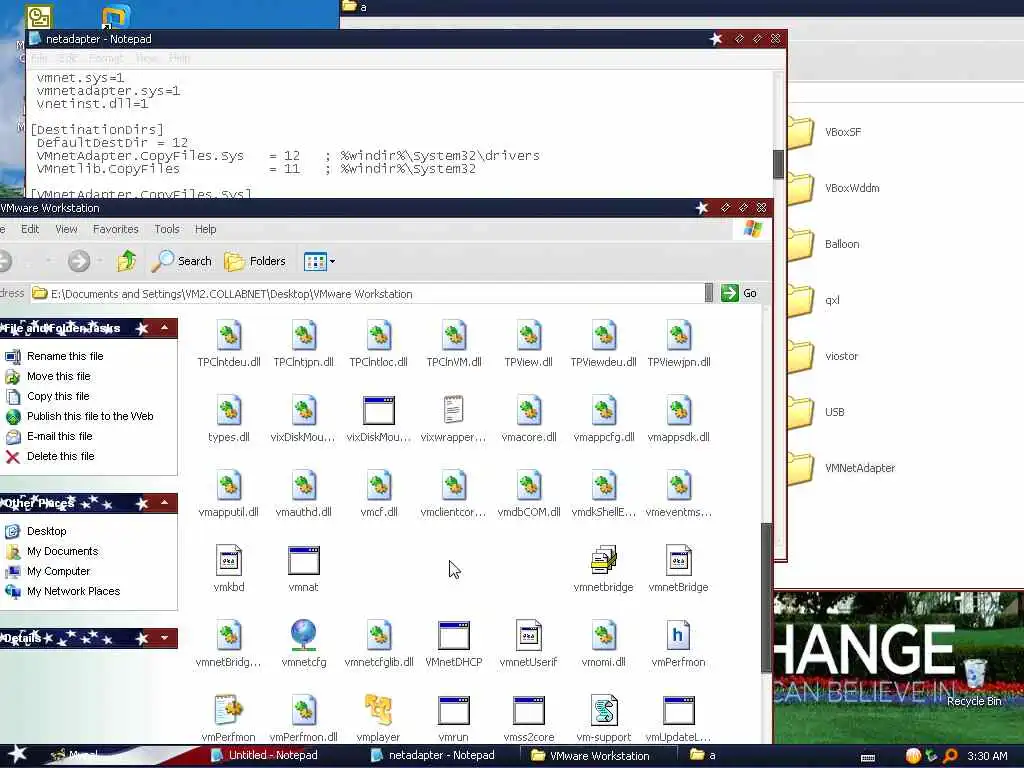
Task: Open Desktop in Other Places
Action: 46,531
